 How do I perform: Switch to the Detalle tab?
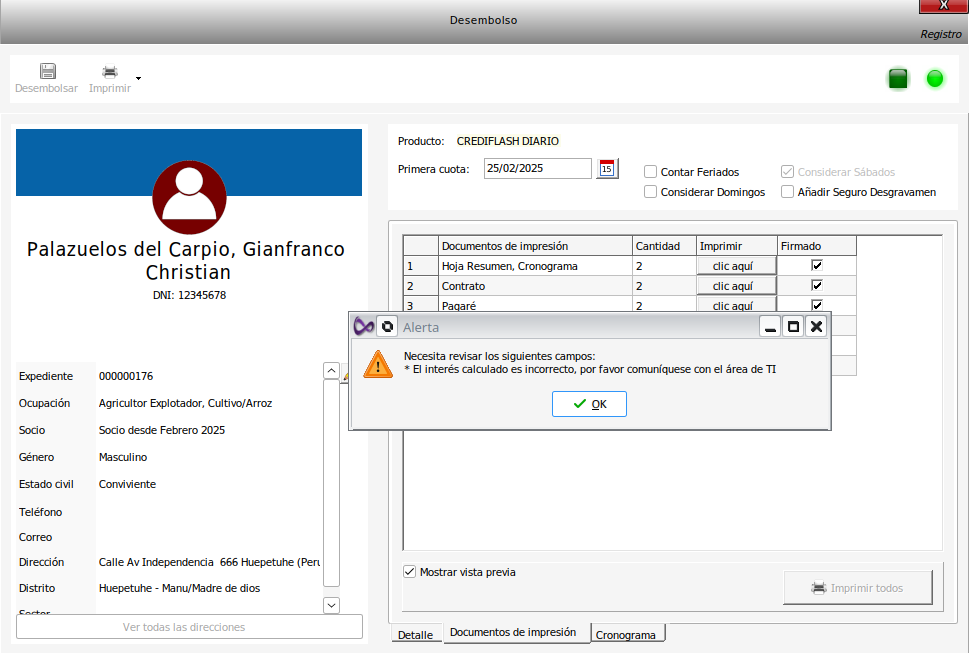coord(415,635)
